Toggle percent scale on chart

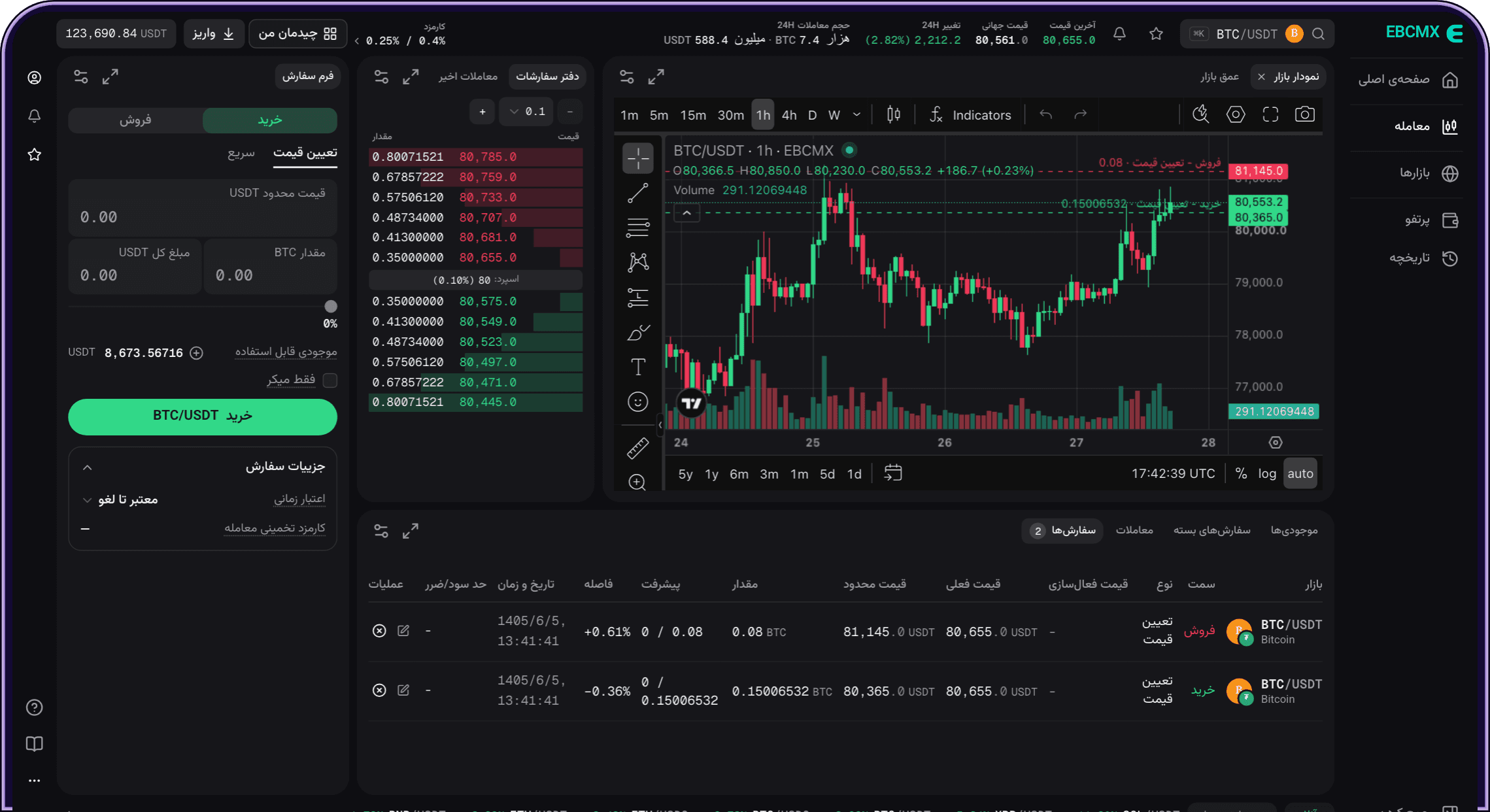[1240, 473]
